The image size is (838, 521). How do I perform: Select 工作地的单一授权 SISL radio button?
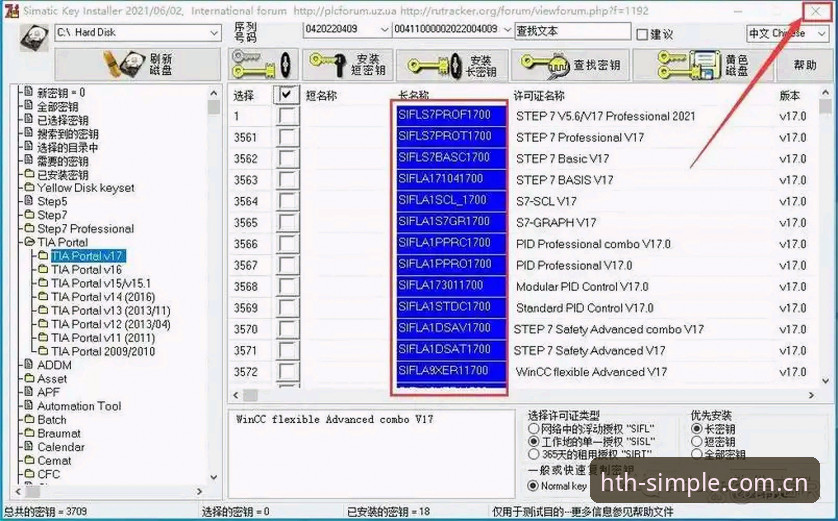533,441
